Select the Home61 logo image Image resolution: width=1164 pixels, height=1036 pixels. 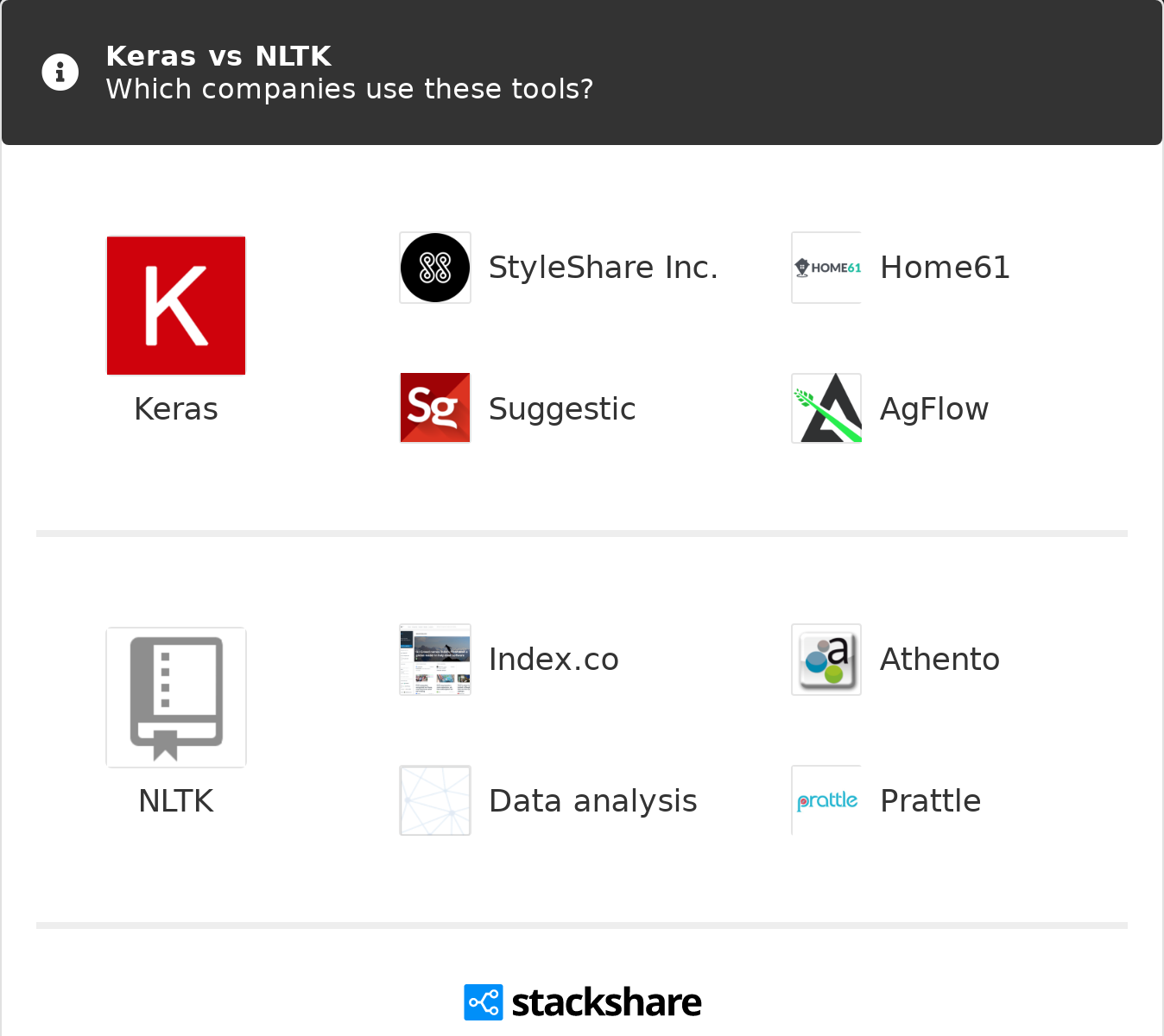(x=826, y=268)
